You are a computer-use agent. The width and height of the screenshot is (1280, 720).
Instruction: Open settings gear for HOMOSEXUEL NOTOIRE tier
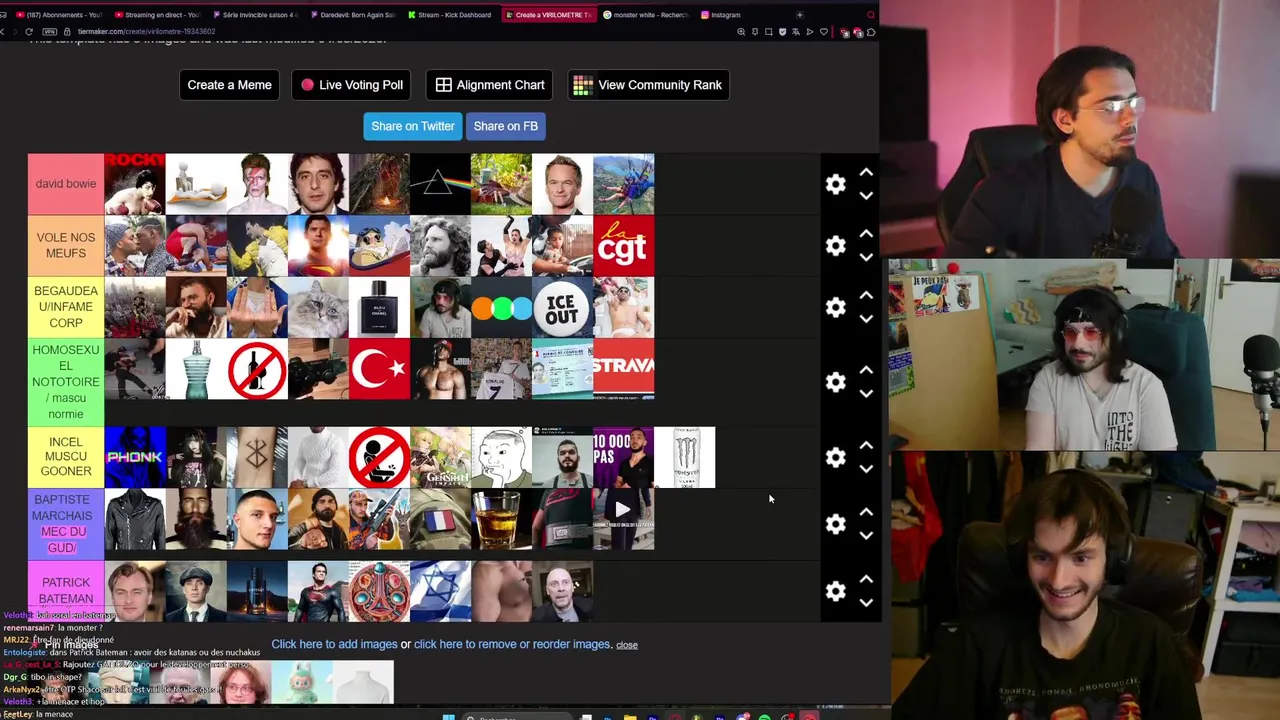tap(835, 382)
